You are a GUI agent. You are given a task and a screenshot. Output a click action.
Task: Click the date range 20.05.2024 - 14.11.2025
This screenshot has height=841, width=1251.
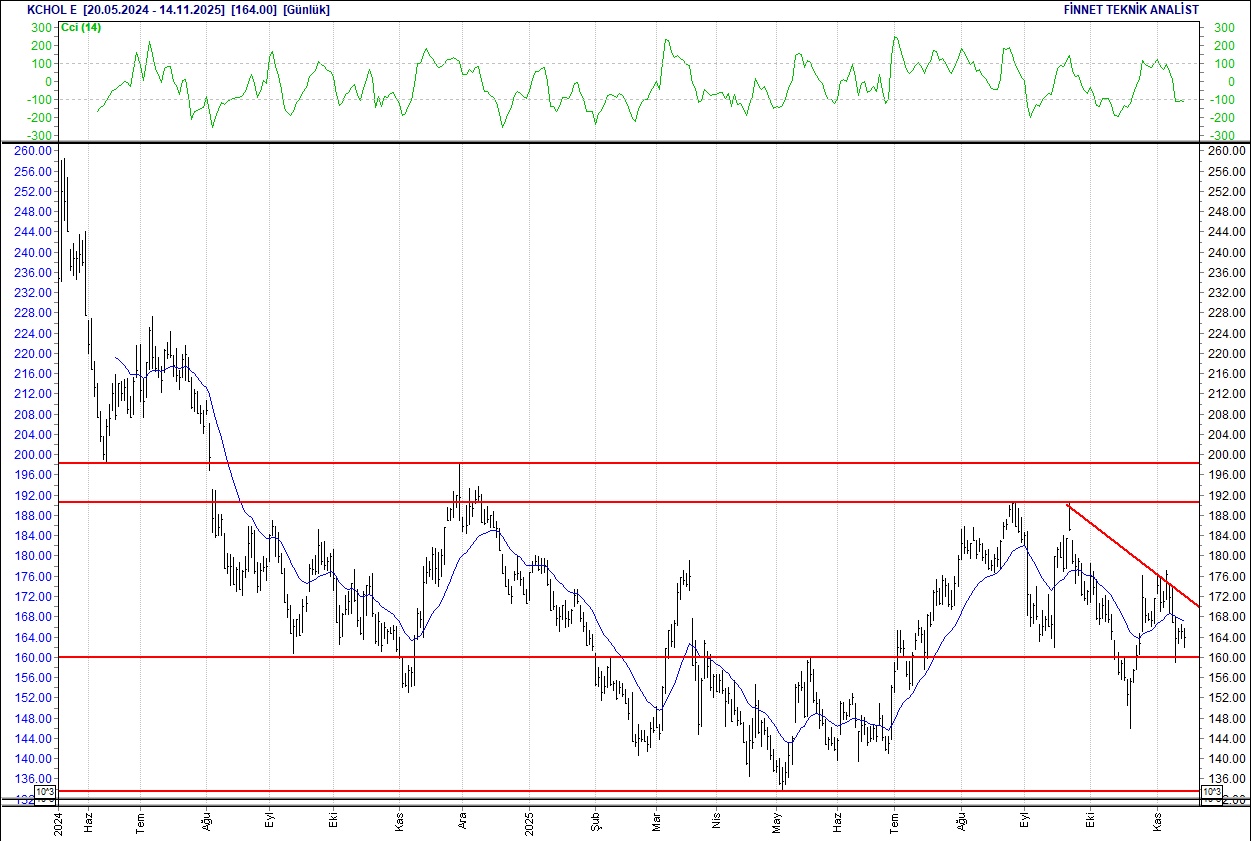point(154,10)
